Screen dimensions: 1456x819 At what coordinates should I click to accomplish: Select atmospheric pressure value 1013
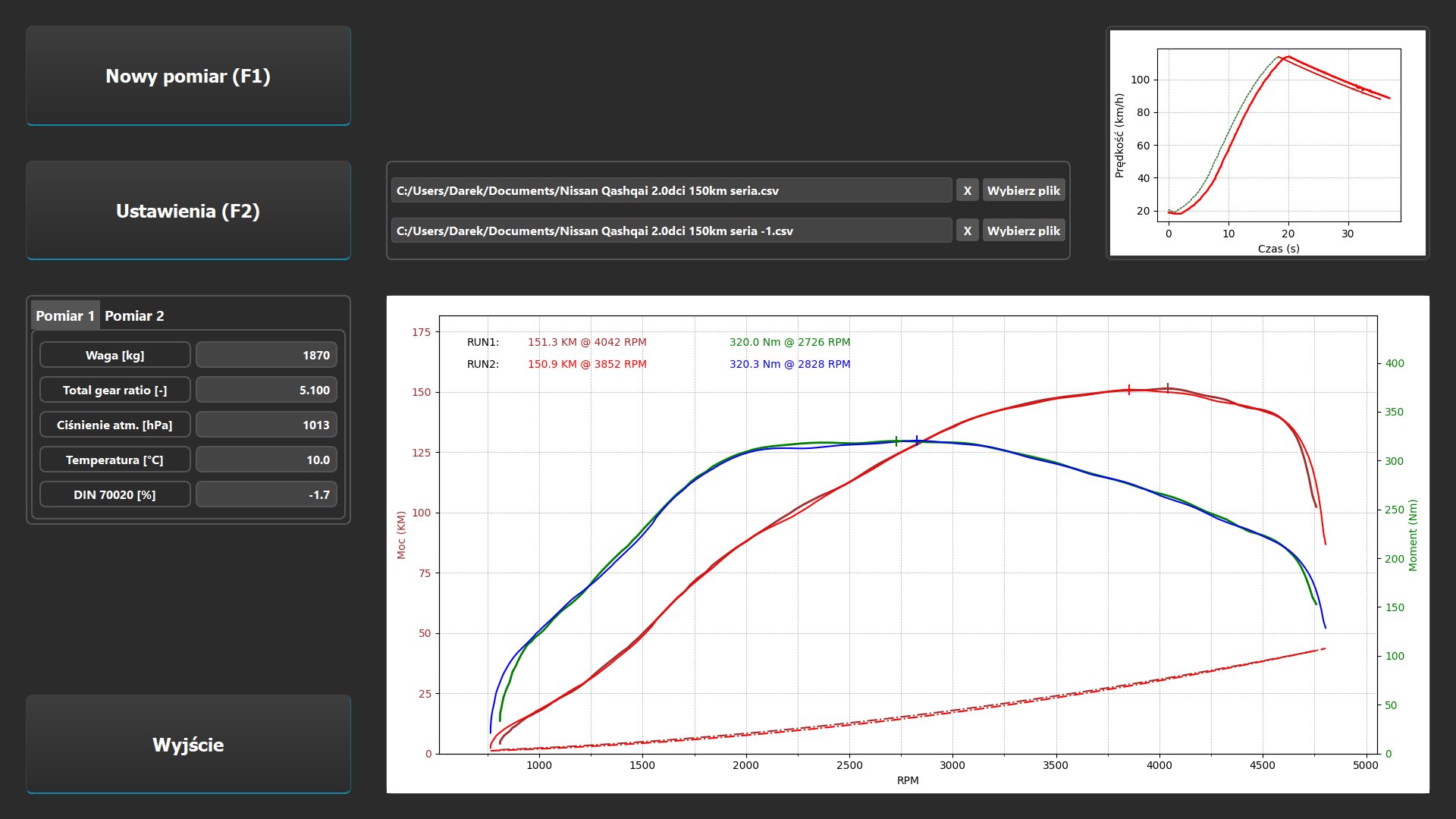pyautogui.click(x=266, y=425)
